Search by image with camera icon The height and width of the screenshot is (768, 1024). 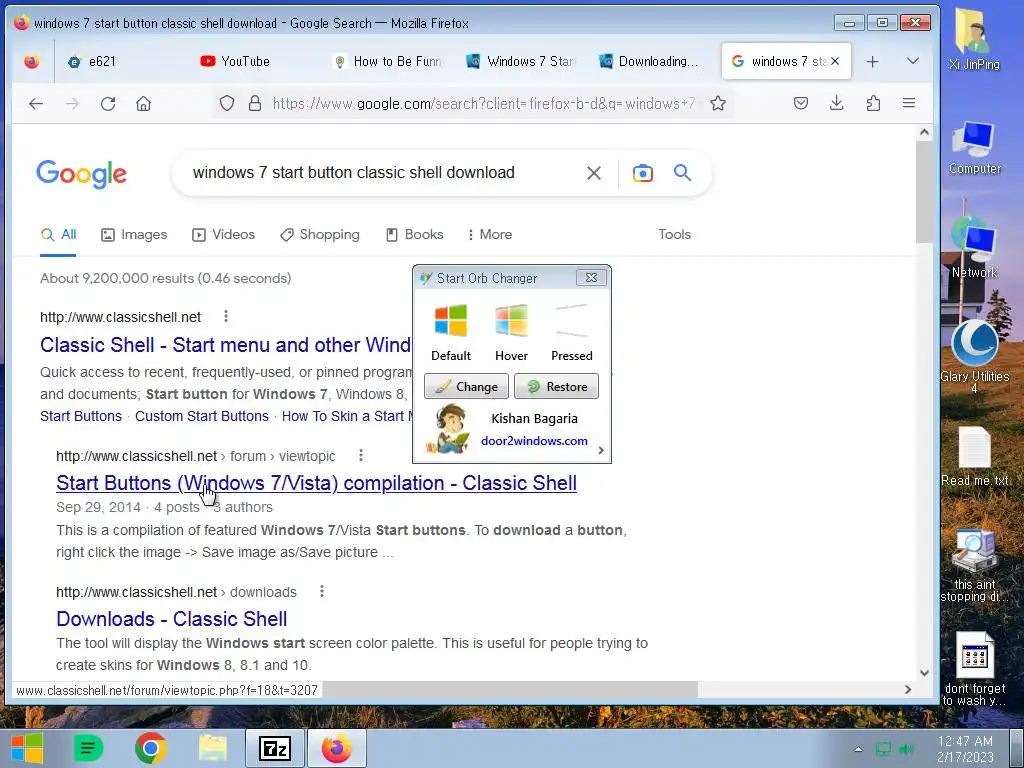pos(643,173)
